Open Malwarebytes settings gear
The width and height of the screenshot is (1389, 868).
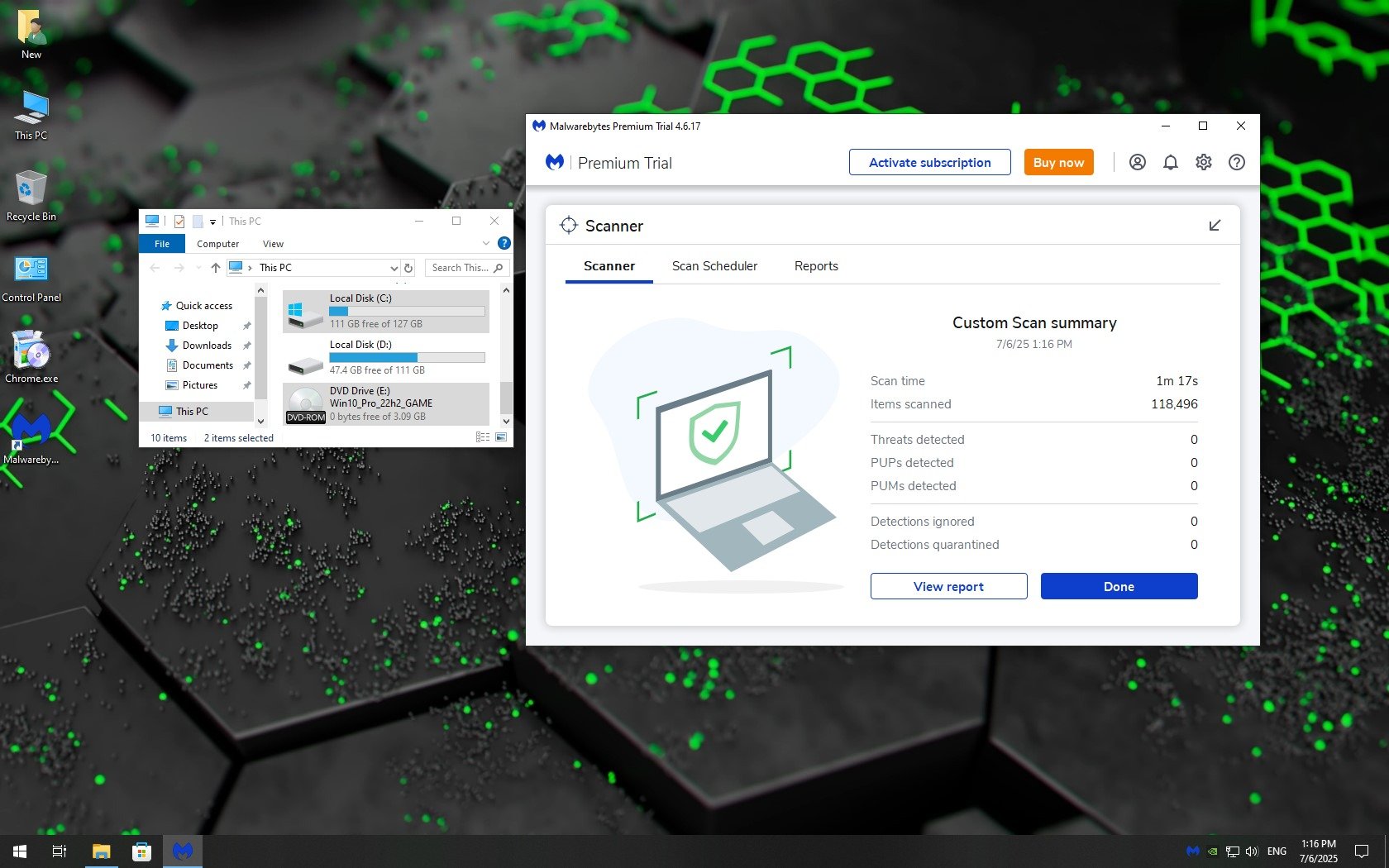pos(1204,162)
